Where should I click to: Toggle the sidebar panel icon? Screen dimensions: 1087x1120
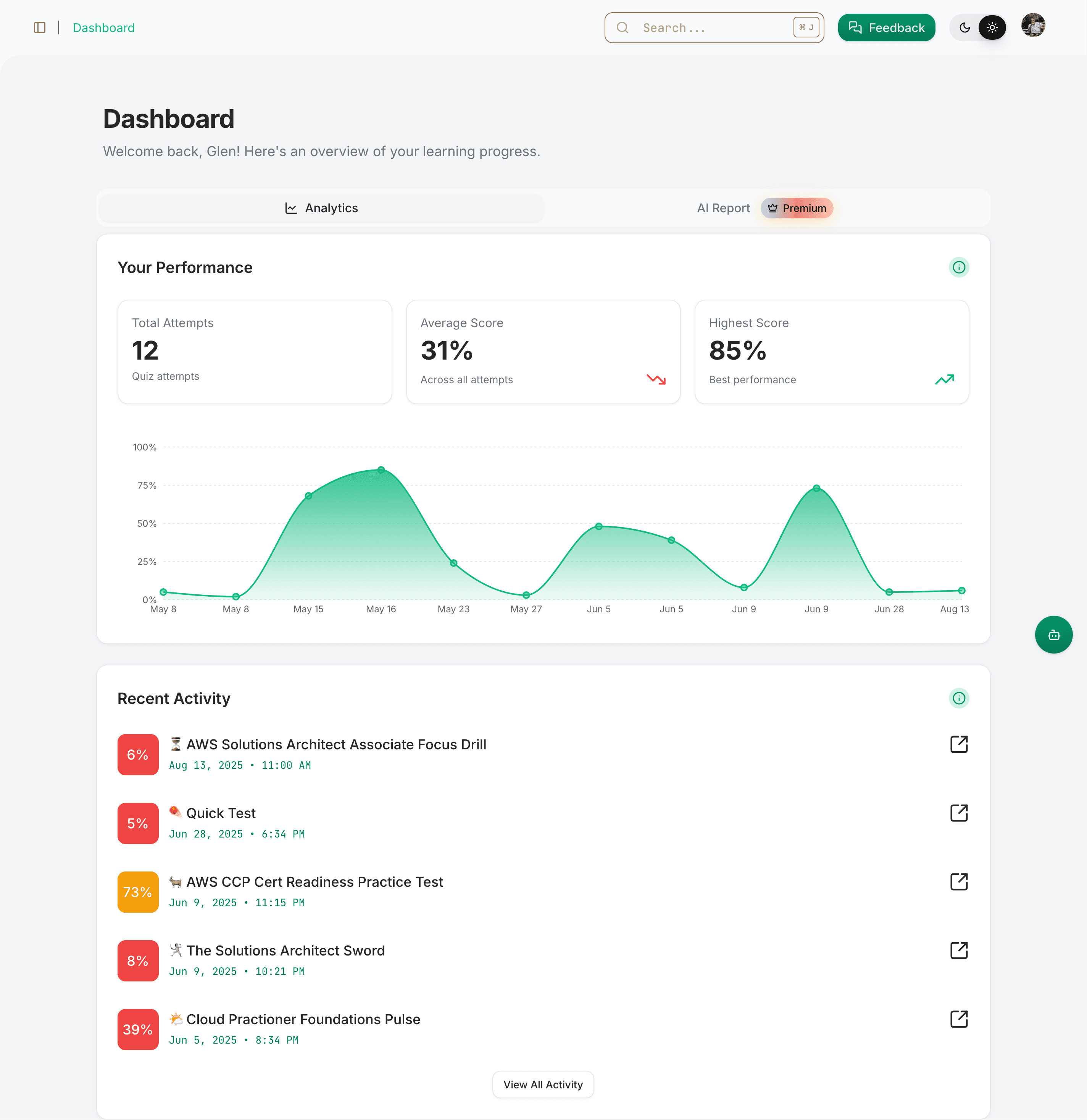pos(39,27)
